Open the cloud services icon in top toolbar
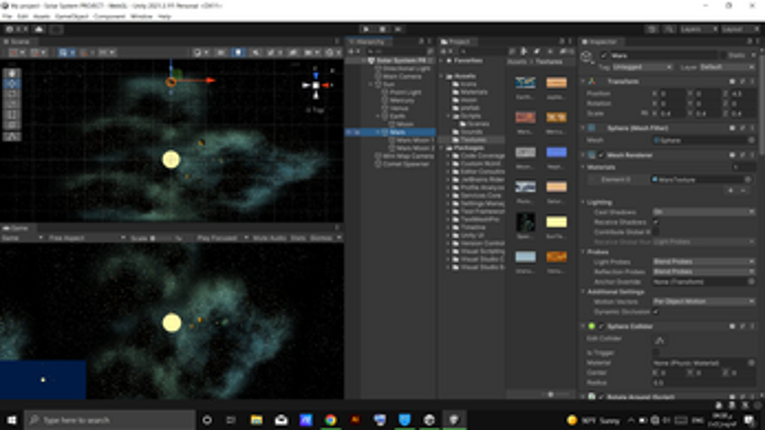The width and height of the screenshot is (765, 430). 39,29
